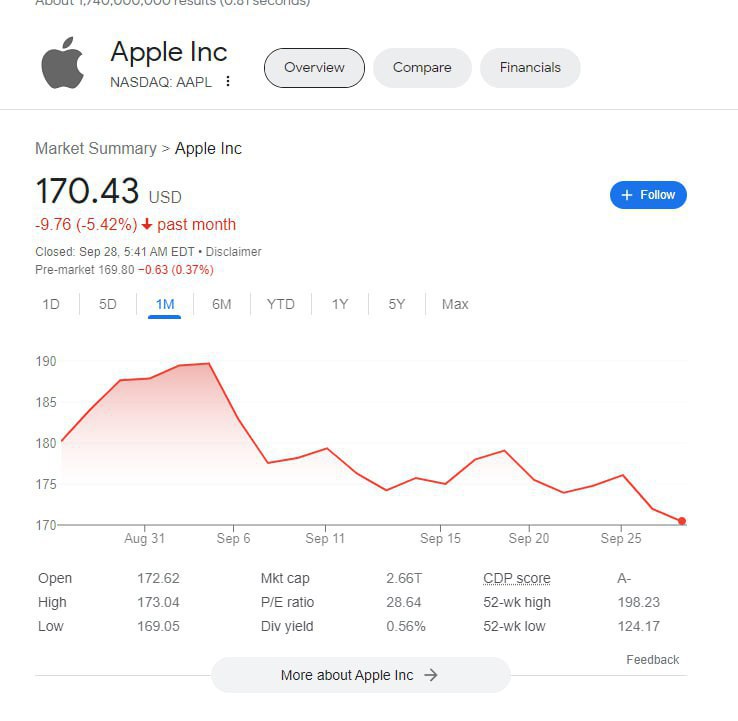Open the Disclaimer link

[234, 252]
